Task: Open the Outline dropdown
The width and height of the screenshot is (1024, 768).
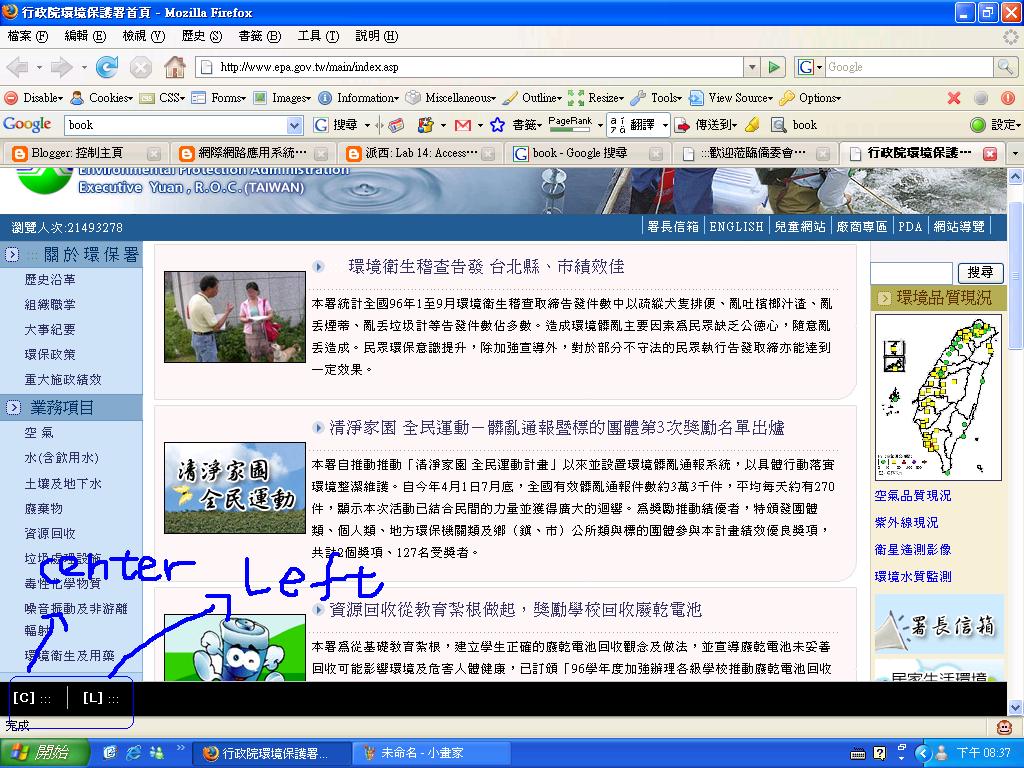Action: tap(532, 98)
